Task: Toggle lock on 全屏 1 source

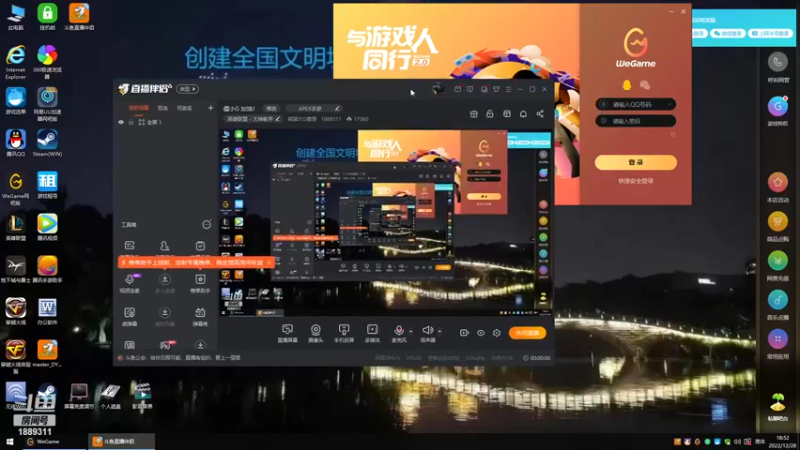Action: click(x=131, y=122)
